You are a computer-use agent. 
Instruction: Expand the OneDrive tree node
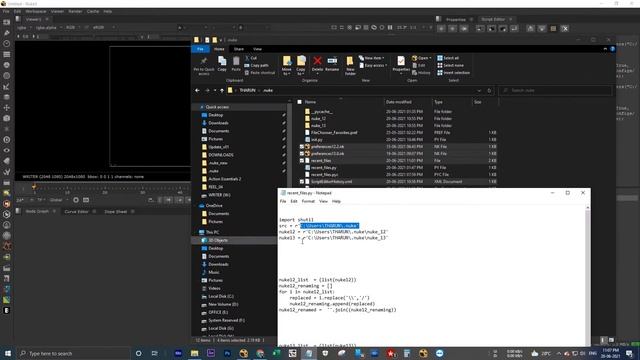tap(196, 206)
